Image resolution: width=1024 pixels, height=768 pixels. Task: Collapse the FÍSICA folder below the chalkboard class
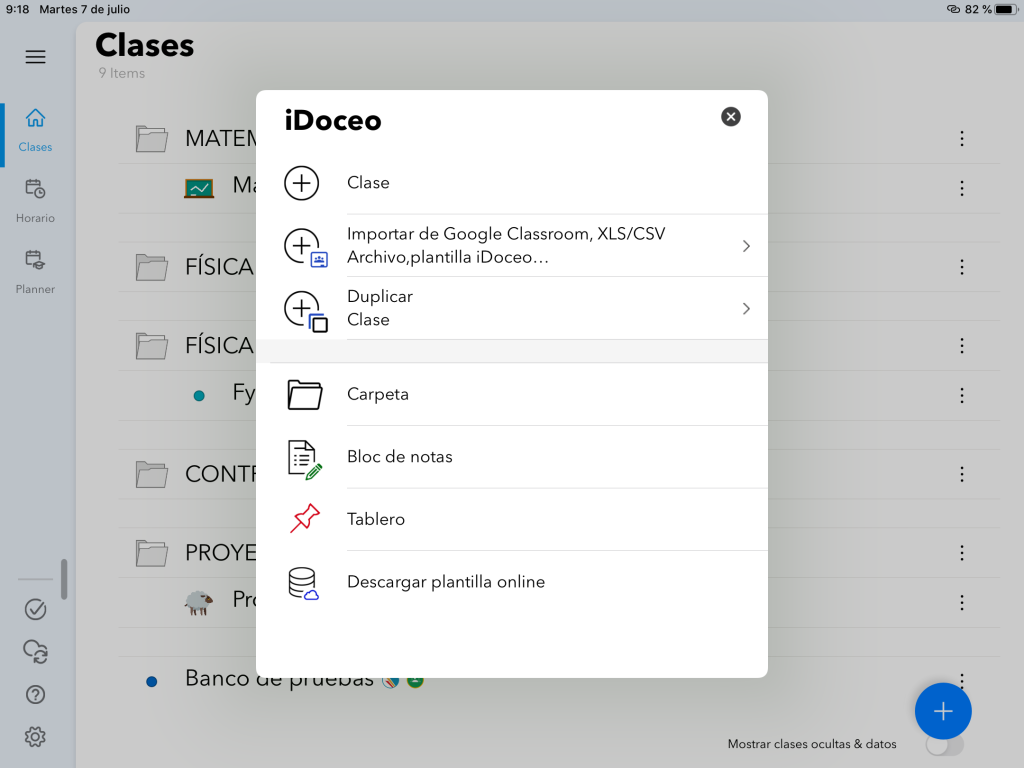(x=152, y=267)
